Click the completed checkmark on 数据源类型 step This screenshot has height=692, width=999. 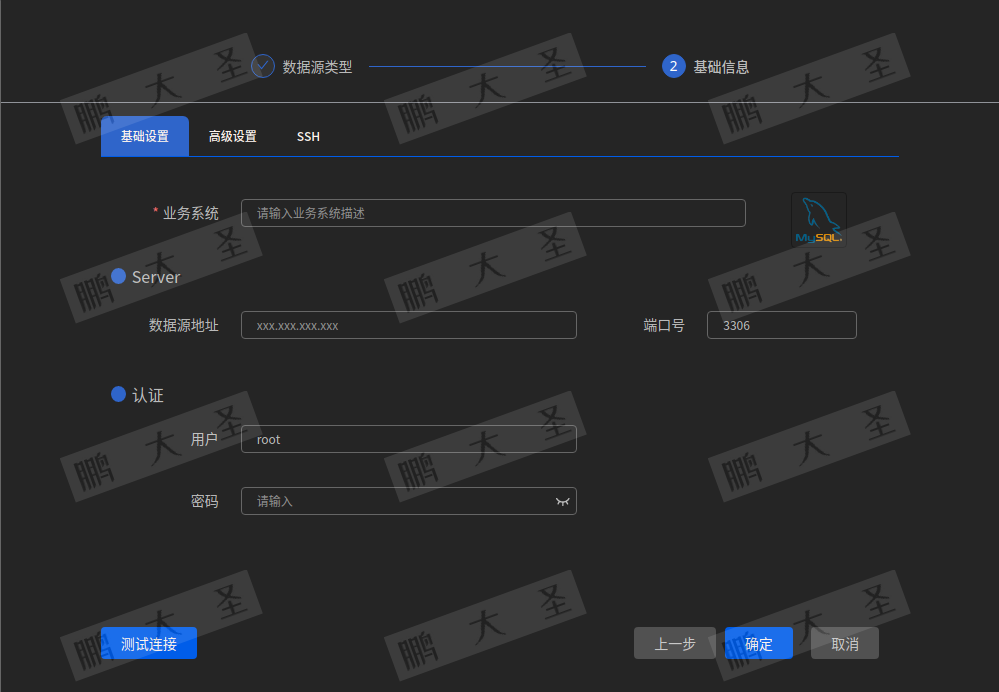click(262, 66)
